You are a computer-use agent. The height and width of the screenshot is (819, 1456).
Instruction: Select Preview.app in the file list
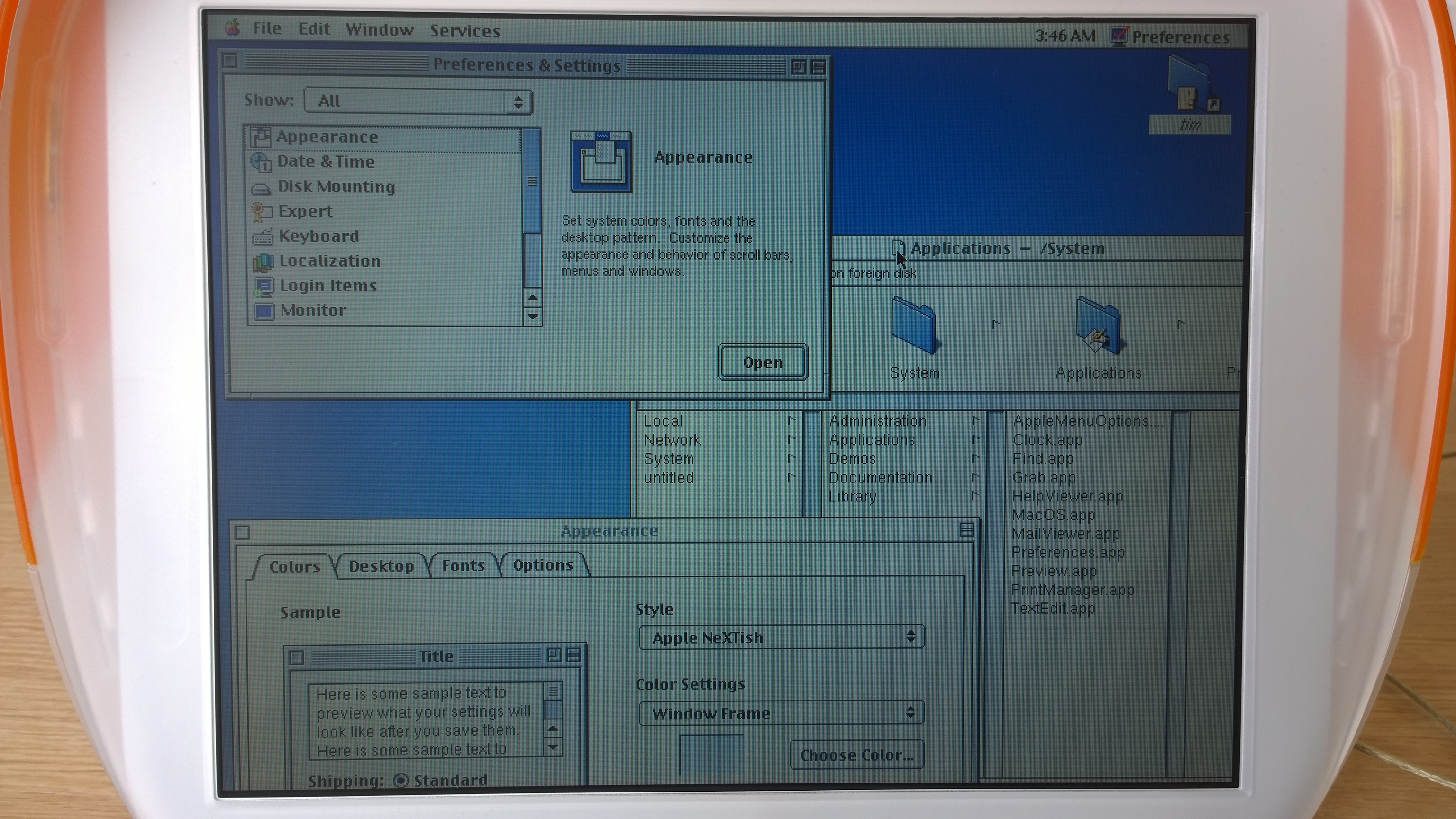coord(1054,571)
